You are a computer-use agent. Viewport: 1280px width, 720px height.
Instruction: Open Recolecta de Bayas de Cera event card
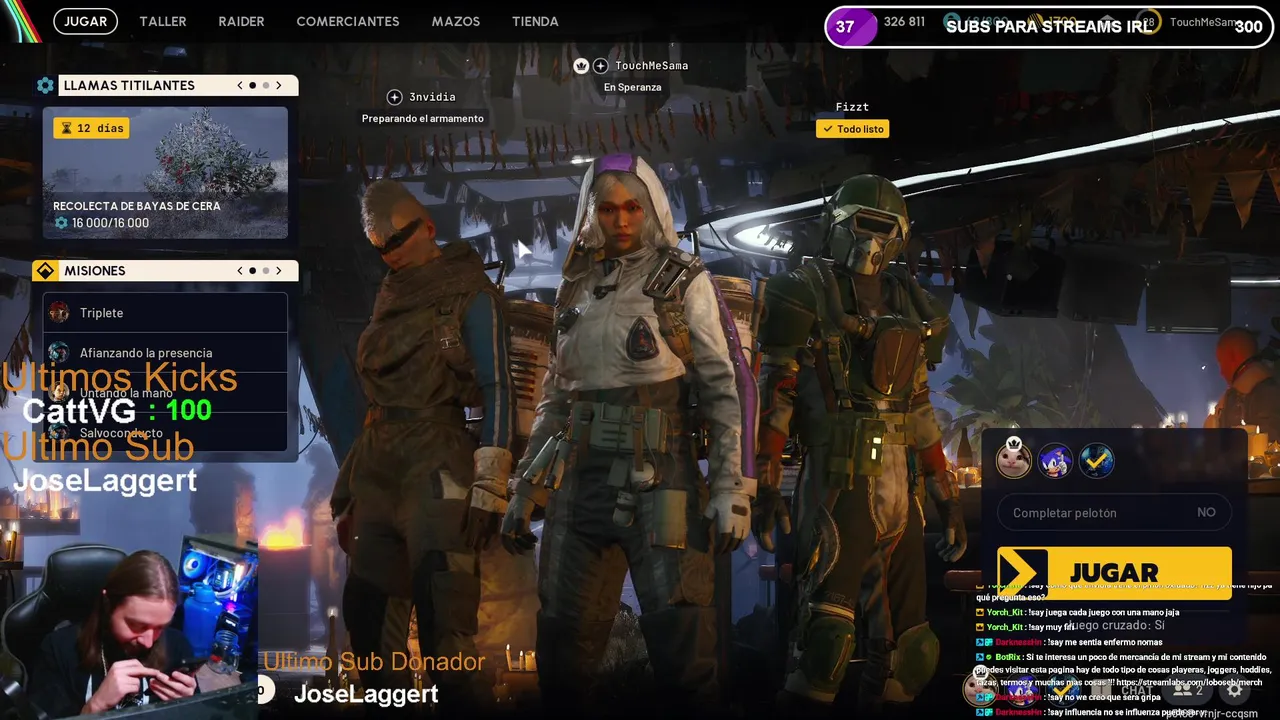coord(165,173)
